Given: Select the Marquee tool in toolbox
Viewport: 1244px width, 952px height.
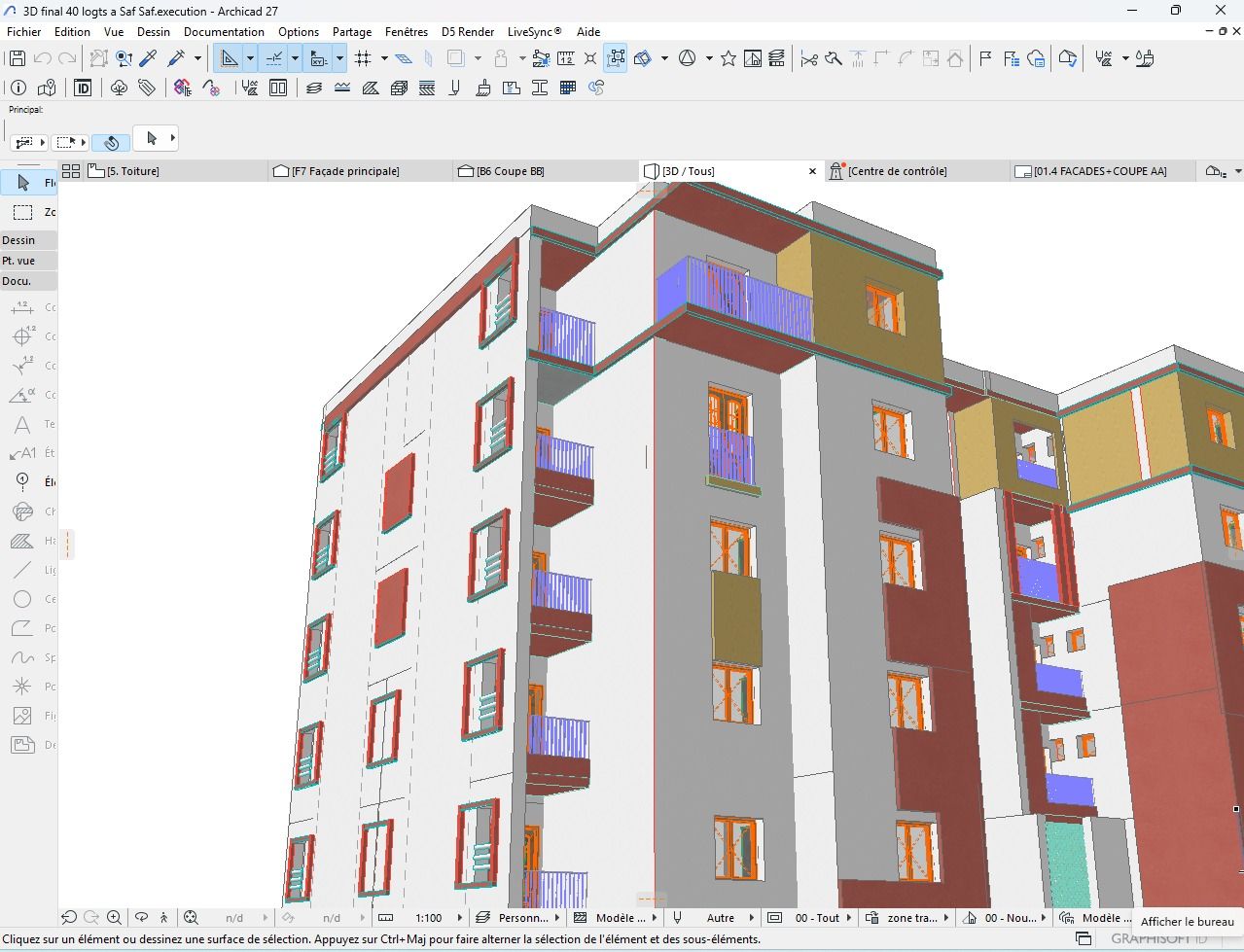Looking at the screenshot, I should point(23,212).
